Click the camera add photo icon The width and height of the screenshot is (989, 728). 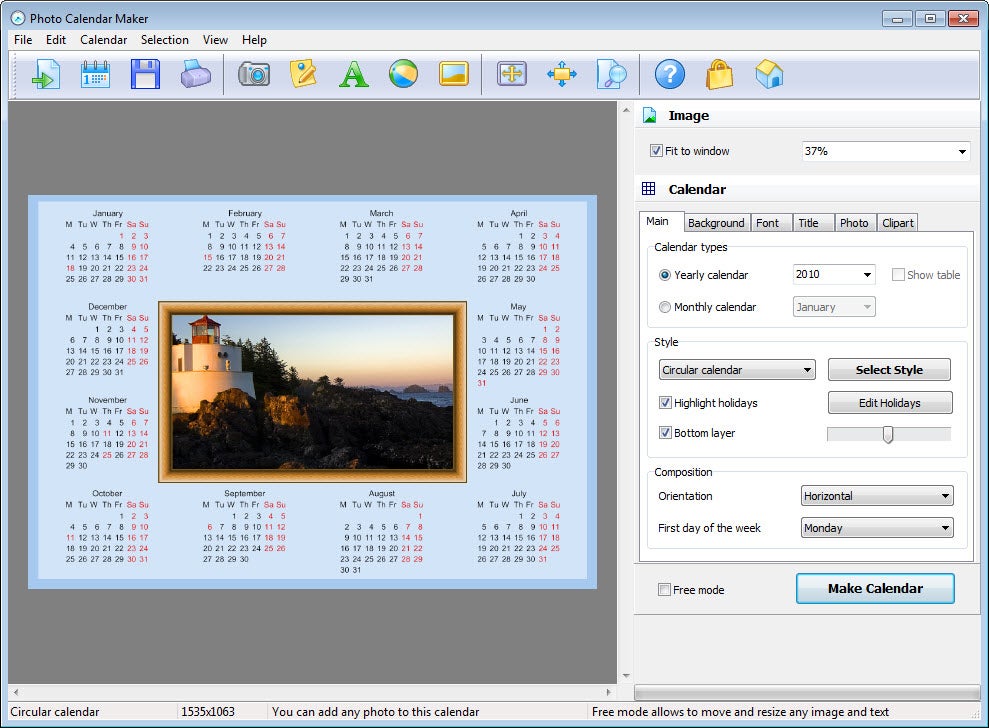point(254,74)
